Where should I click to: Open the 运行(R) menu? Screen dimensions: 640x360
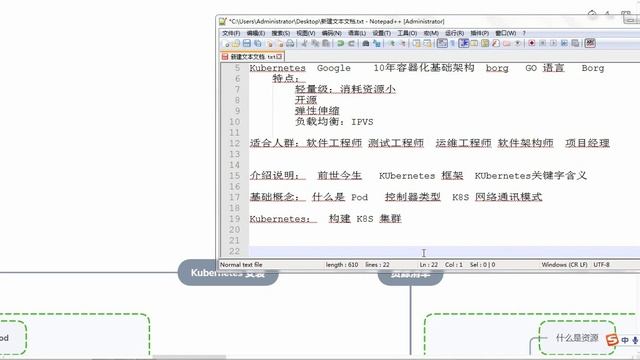point(454,33)
